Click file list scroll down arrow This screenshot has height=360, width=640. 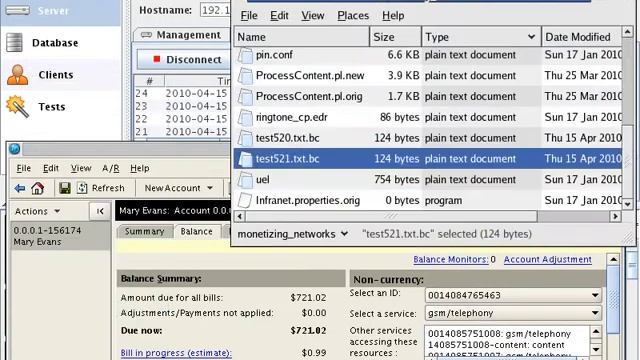point(627,204)
